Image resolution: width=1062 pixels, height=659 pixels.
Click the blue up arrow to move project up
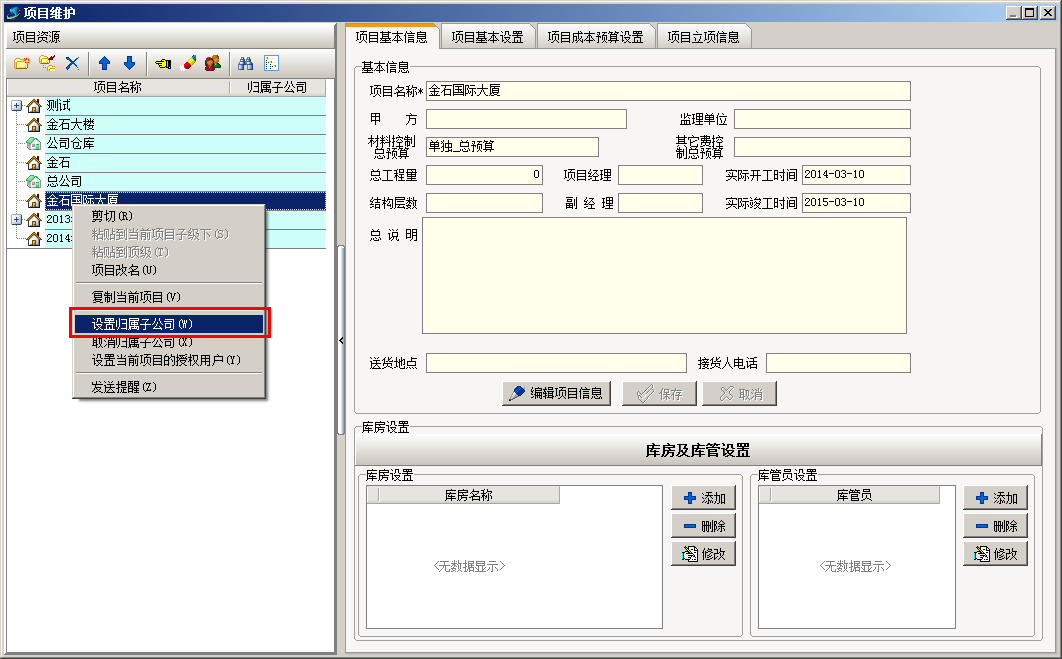click(105, 62)
